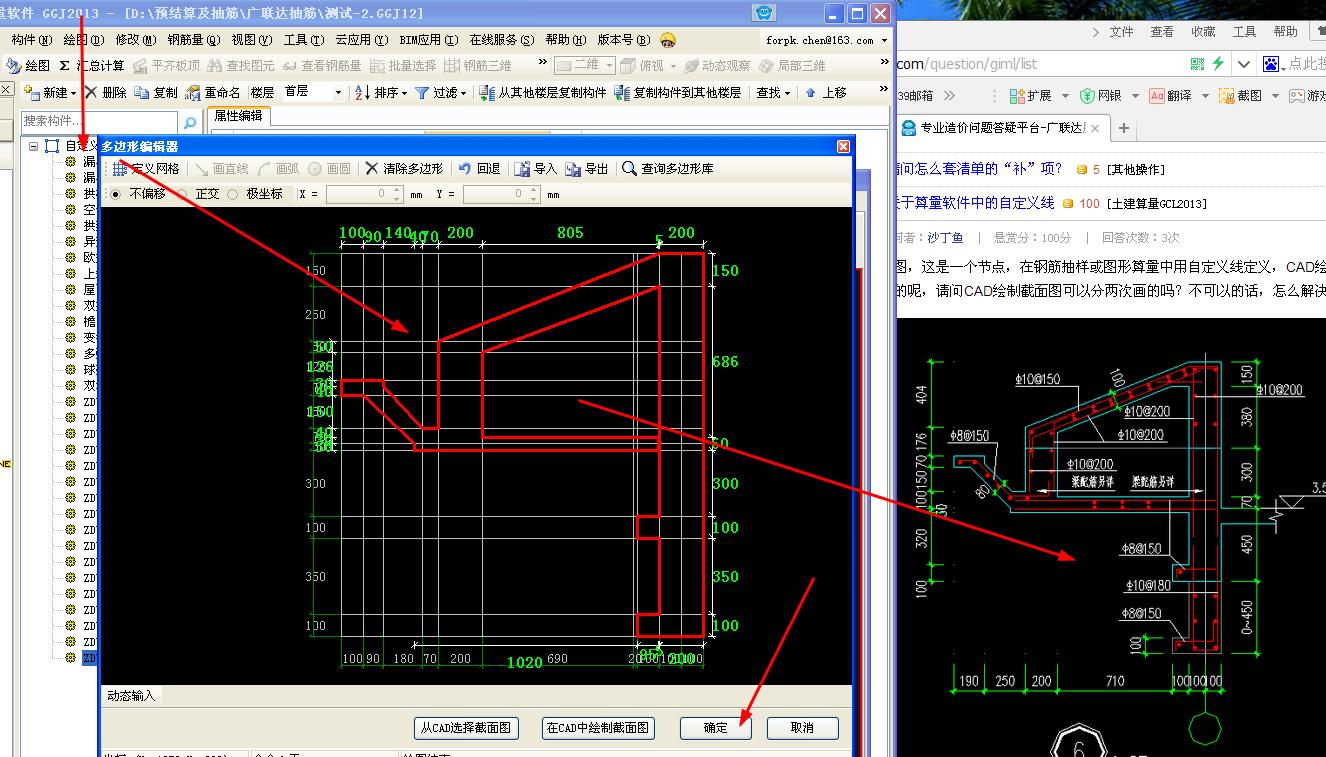Switch to the 属性编辑 tab
The width and height of the screenshot is (1326, 757).
[x=238, y=115]
